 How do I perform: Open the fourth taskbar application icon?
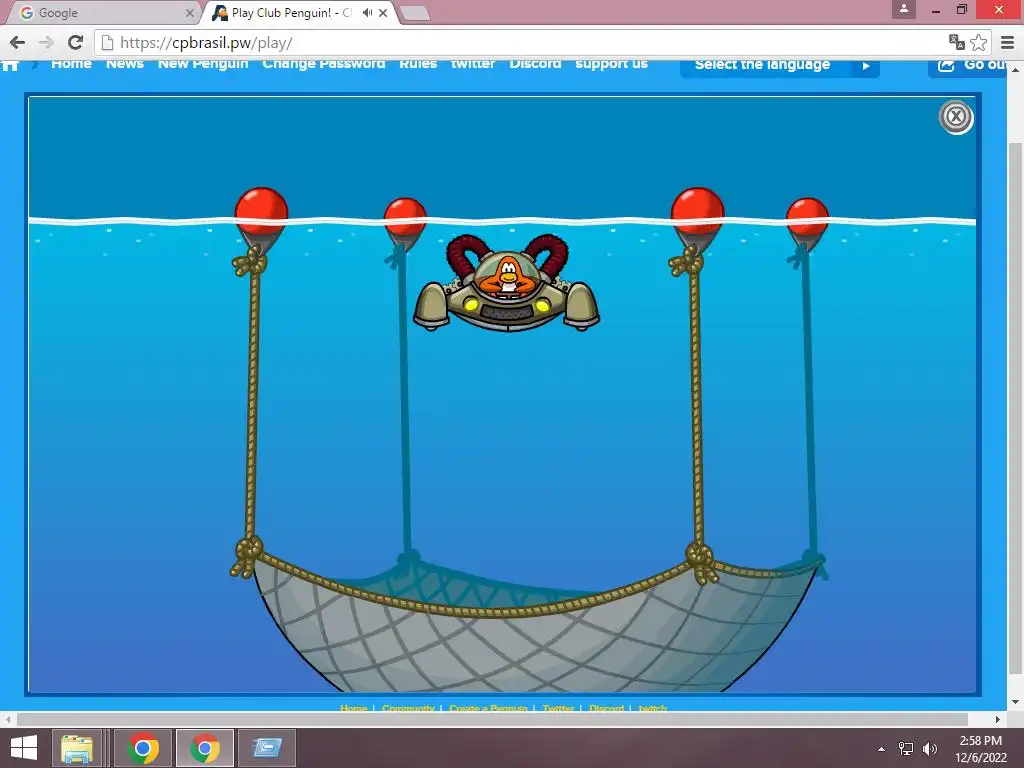coord(266,748)
